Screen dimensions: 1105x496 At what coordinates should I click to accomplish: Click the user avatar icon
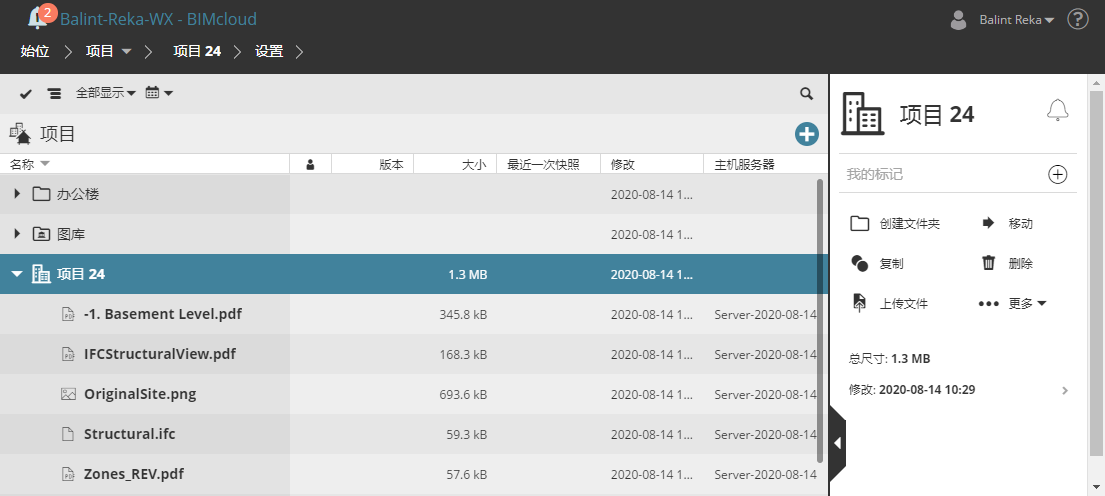click(958, 20)
